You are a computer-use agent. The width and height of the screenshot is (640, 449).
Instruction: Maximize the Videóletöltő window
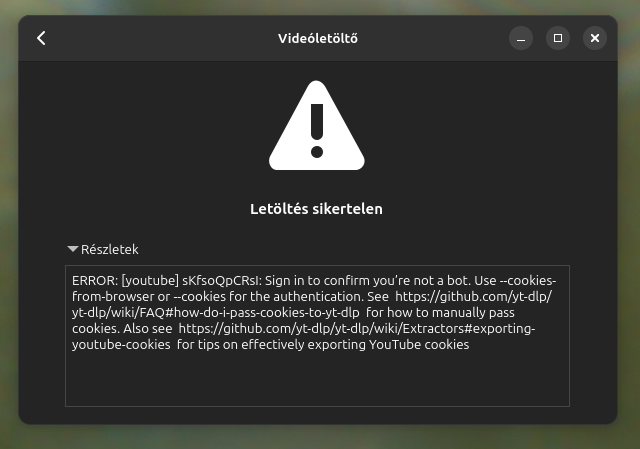tap(558, 38)
